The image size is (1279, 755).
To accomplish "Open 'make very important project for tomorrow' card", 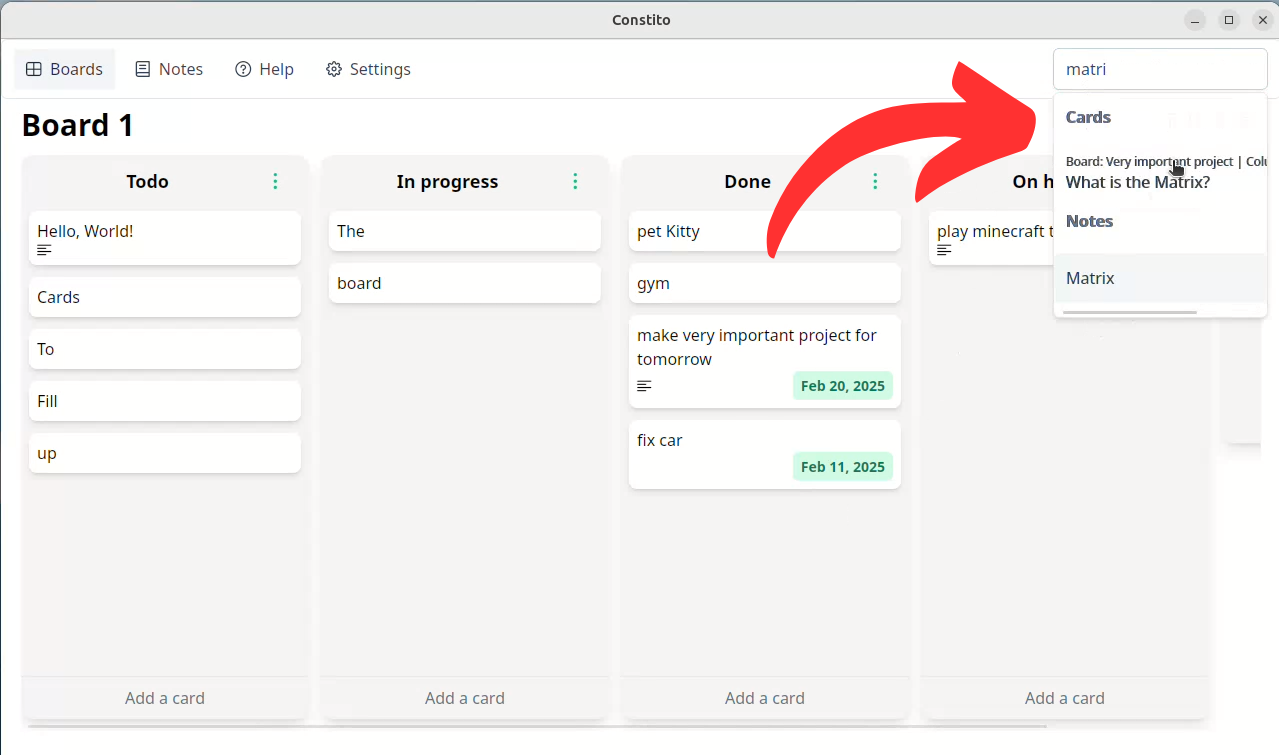I will [x=765, y=361].
